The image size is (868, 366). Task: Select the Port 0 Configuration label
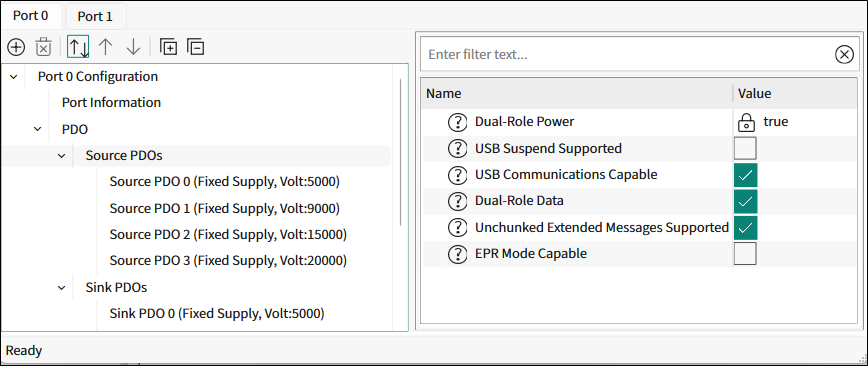[98, 76]
